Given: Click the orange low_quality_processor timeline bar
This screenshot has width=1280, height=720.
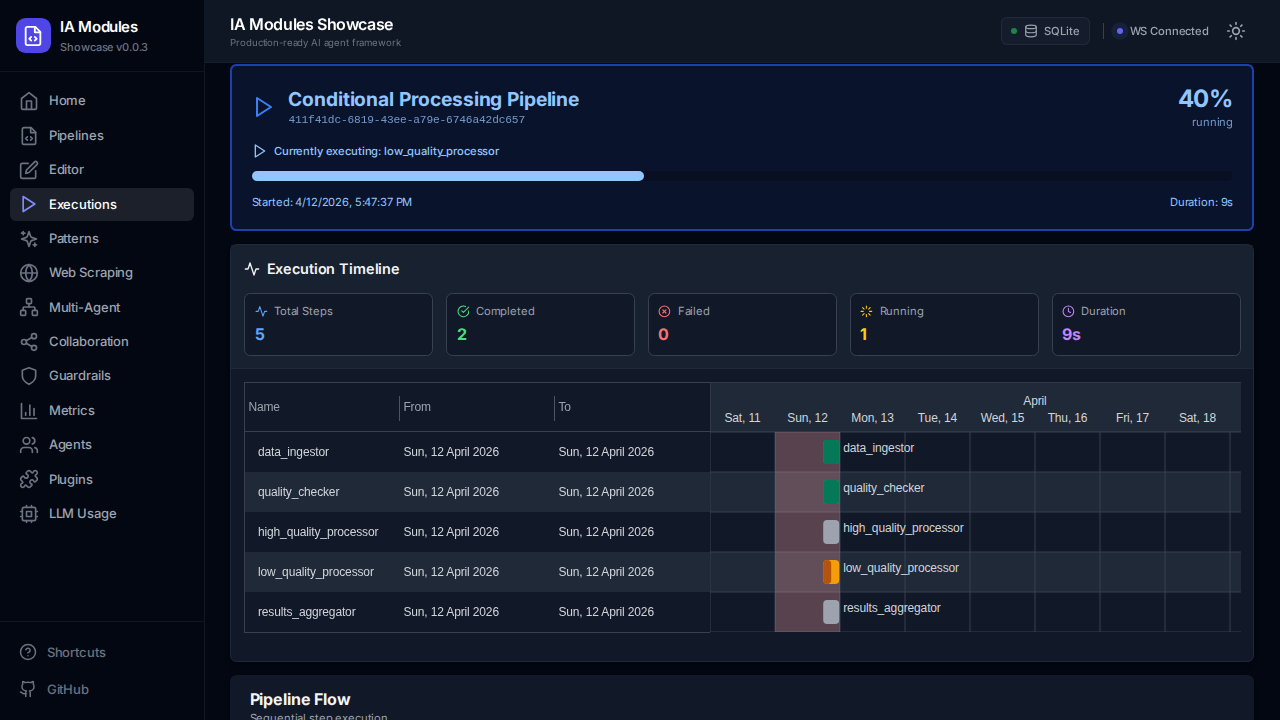Looking at the screenshot, I should [x=831, y=572].
